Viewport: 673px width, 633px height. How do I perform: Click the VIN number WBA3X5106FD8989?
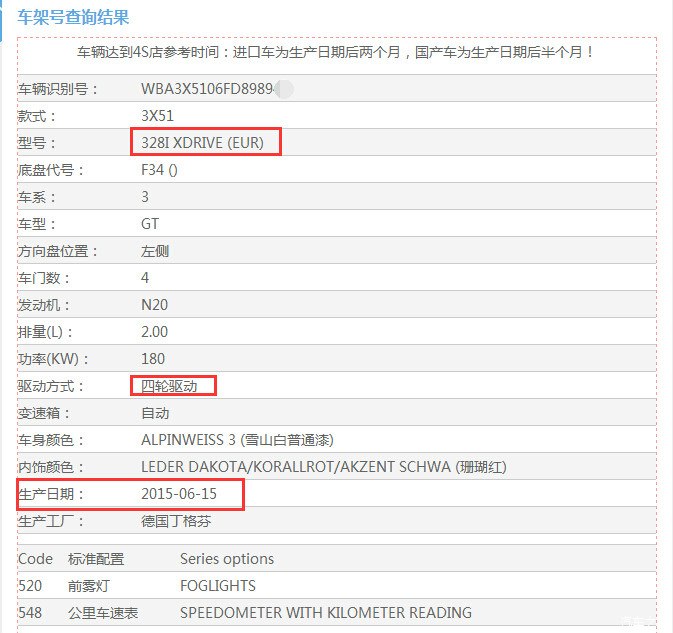click(206, 89)
